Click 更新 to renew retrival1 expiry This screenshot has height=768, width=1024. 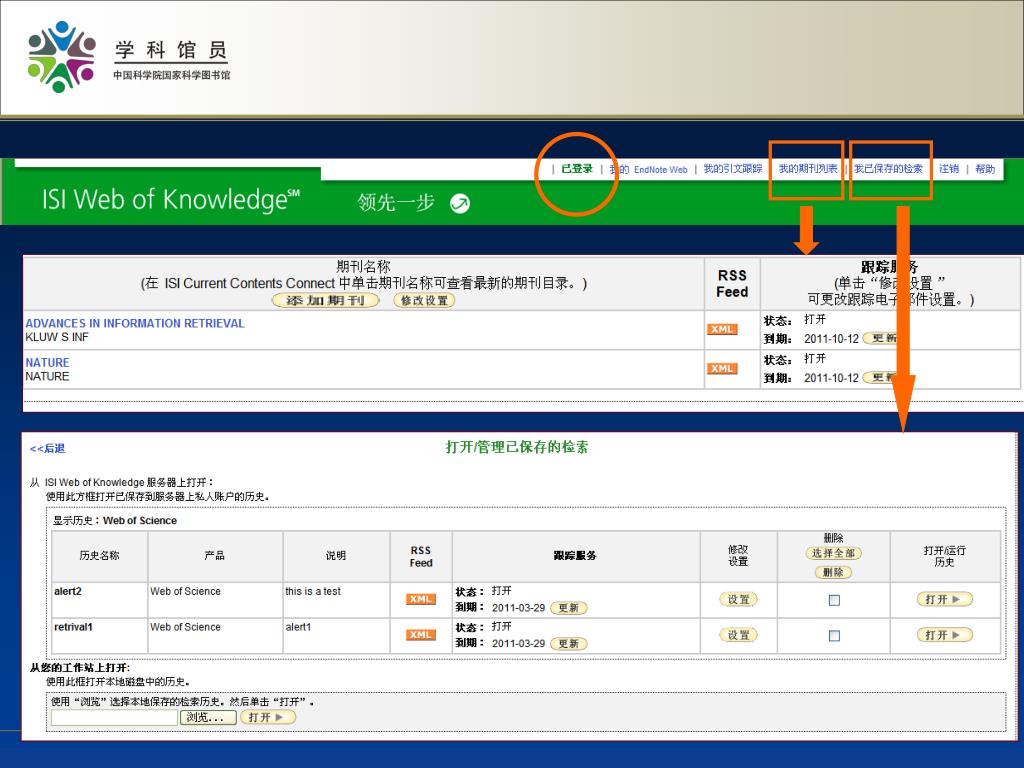click(569, 643)
